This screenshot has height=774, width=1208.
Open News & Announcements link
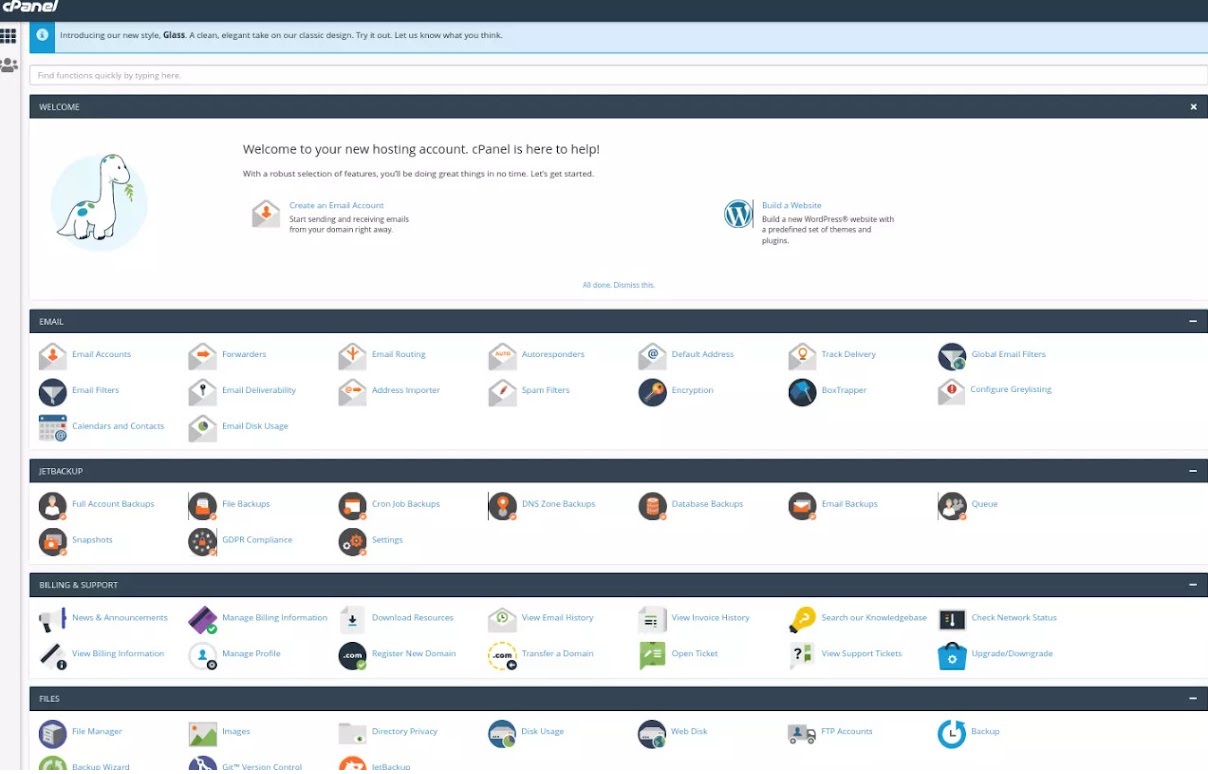coord(120,618)
